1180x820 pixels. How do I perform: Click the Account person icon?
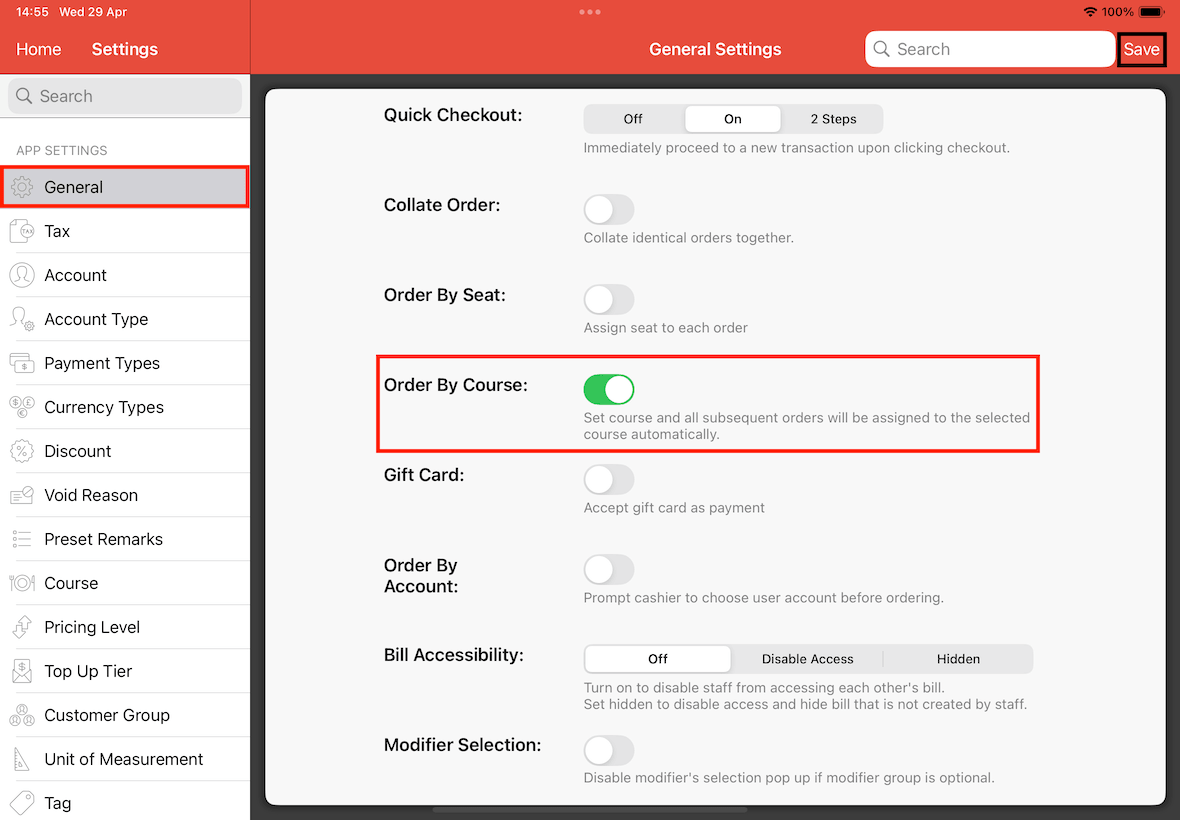pos(22,275)
